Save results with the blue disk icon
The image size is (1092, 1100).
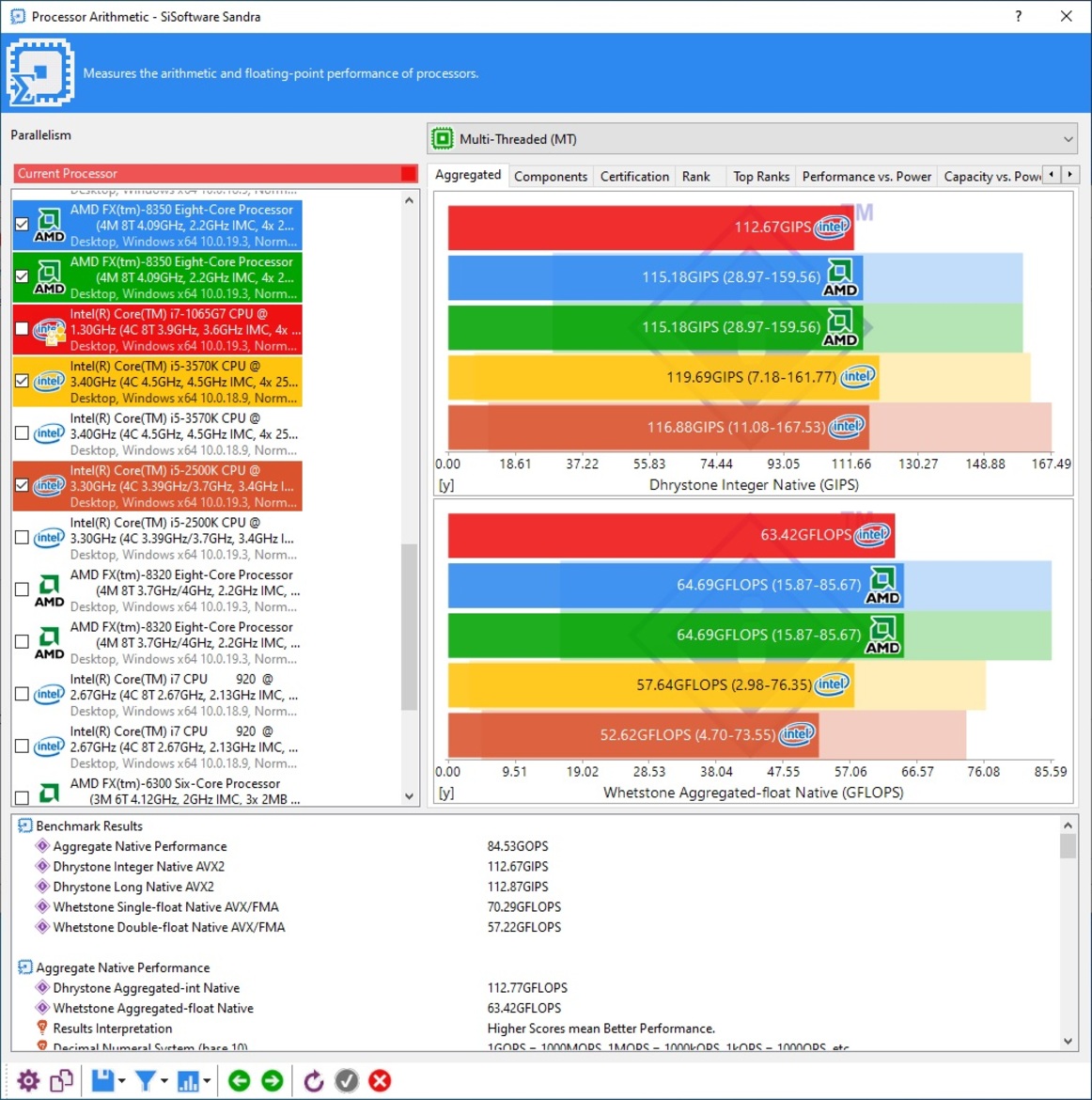(102, 1080)
